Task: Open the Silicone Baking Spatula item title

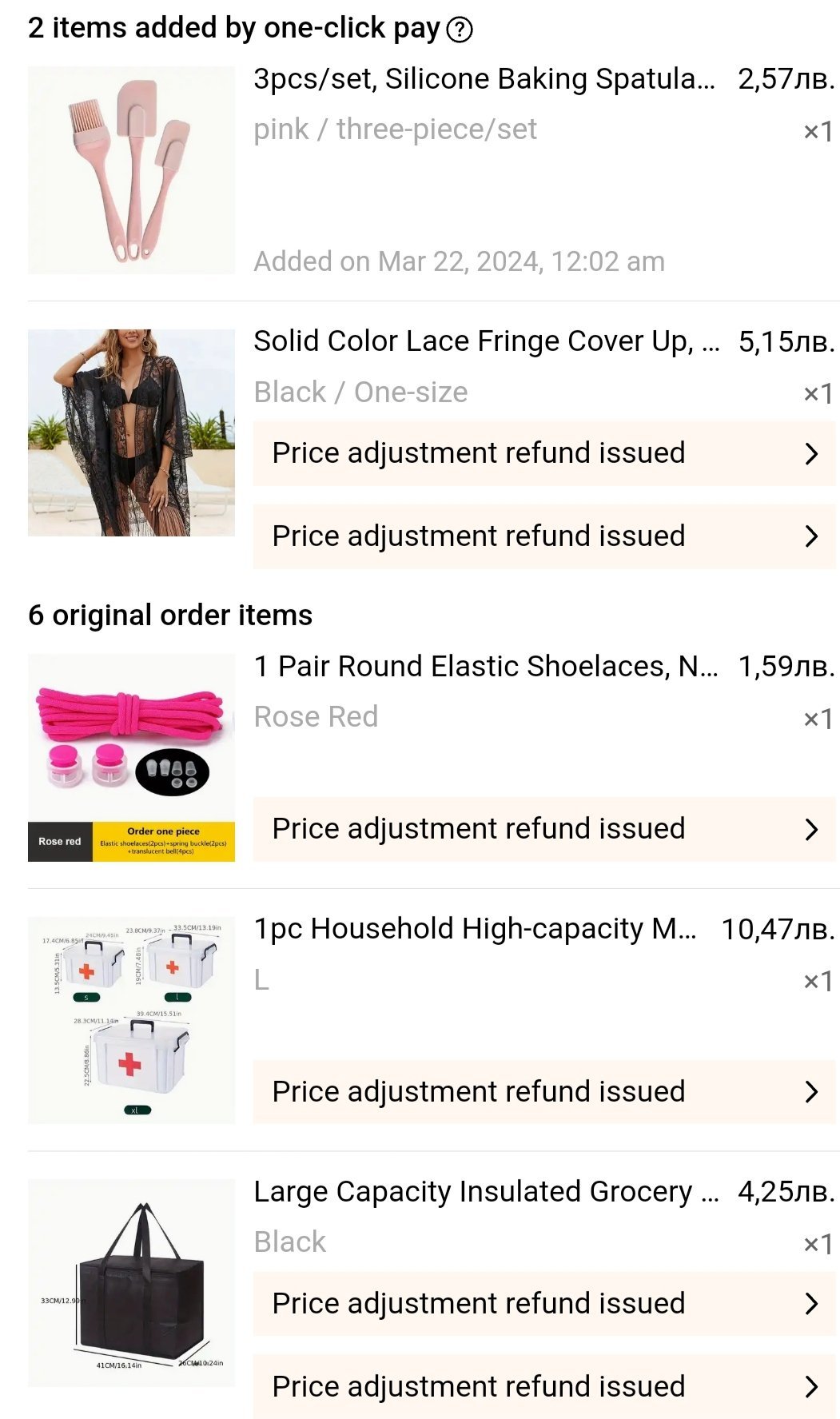Action: pyautogui.click(x=484, y=79)
